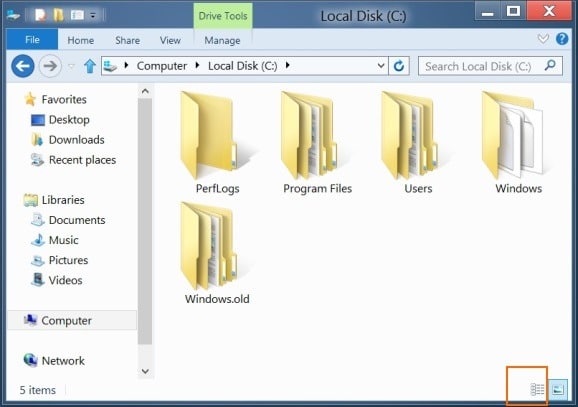Click New Folder icon in Quick Access Toolbar

point(58,15)
